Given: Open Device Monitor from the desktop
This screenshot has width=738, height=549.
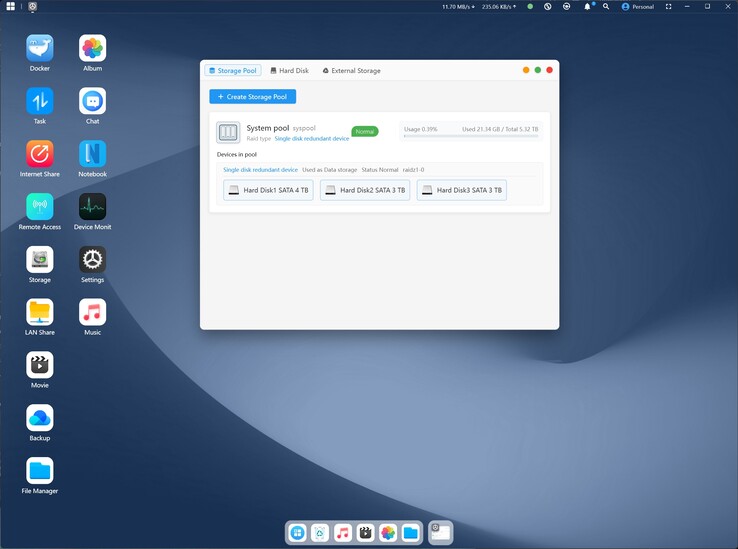Looking at the screenshot, I should point(92,207).
